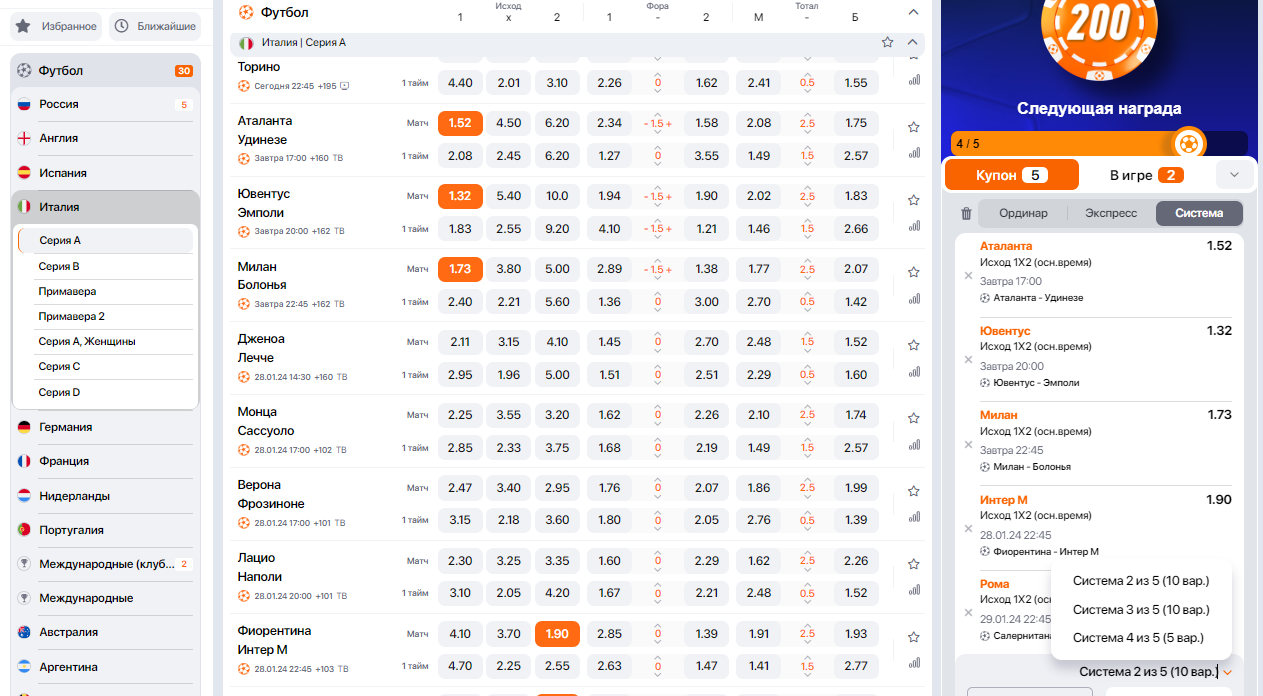Open statistics chart for Lazio–Napoli
This screenshot has height=696, width=1263.
coord(914,590)
